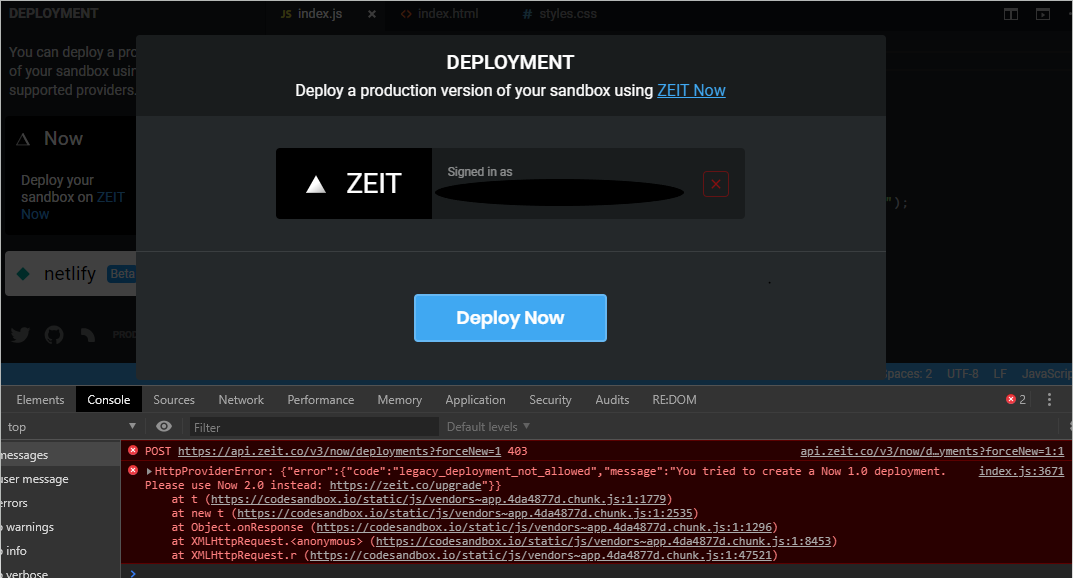Open the top JavaScript context dropdown

pyautogui.click(x=72, y=427)
